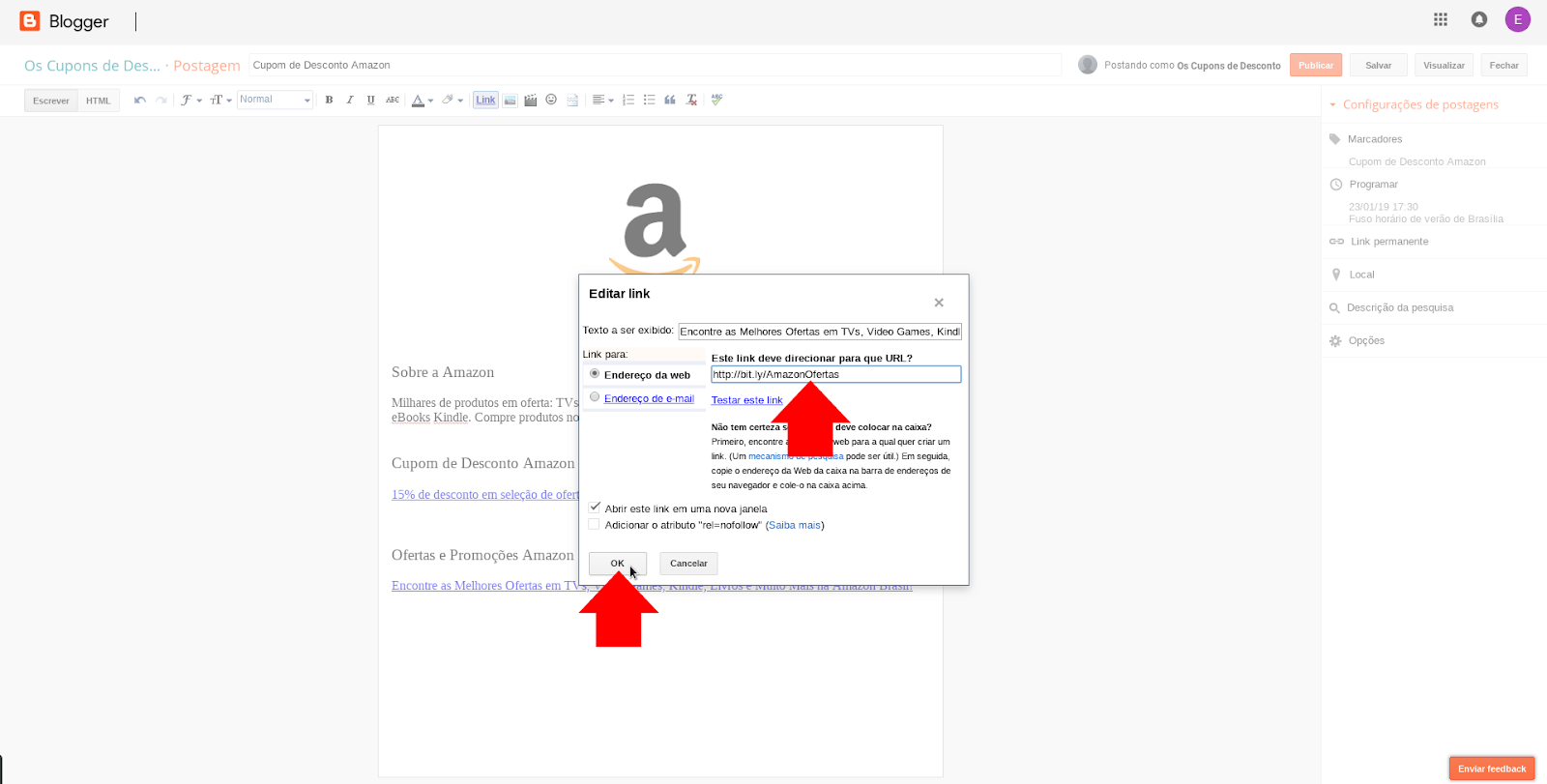Open the text color picker
This screenshot has width=1547, height=784.
[422, 100]
